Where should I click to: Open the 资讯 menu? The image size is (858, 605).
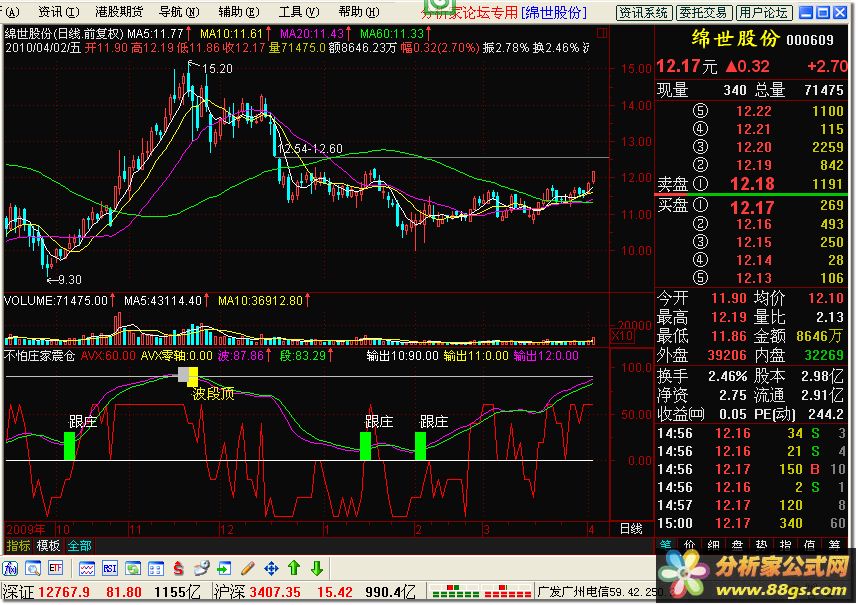click(x=58, y=11)
